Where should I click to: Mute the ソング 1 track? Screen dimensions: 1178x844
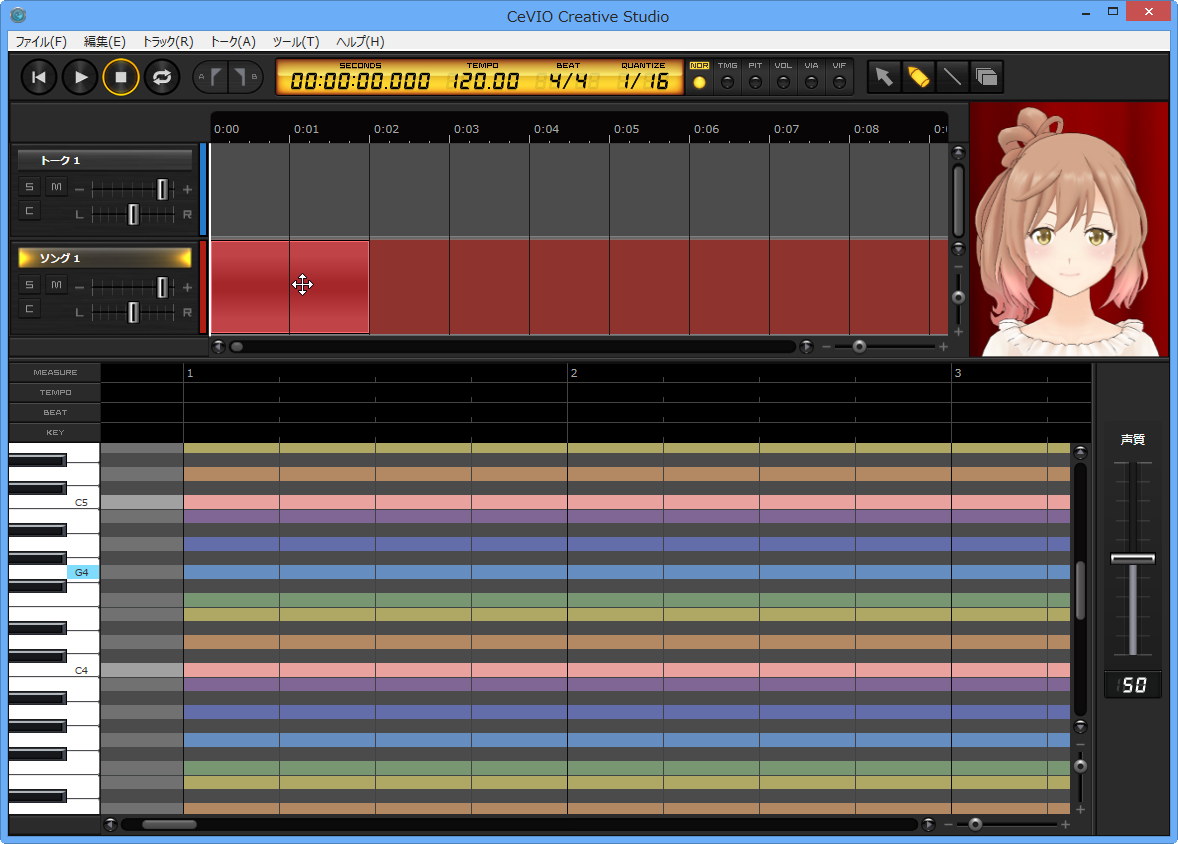pyautogui.click(x=56, y=284)
